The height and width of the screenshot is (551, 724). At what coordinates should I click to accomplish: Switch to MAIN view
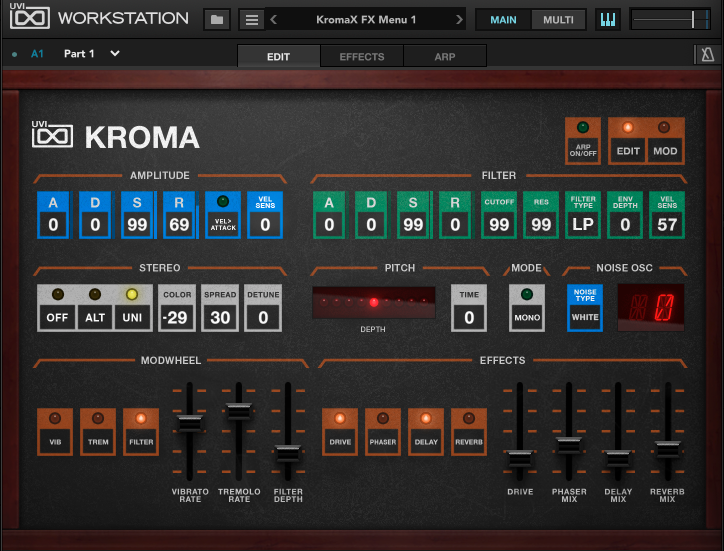click(503, 20)
